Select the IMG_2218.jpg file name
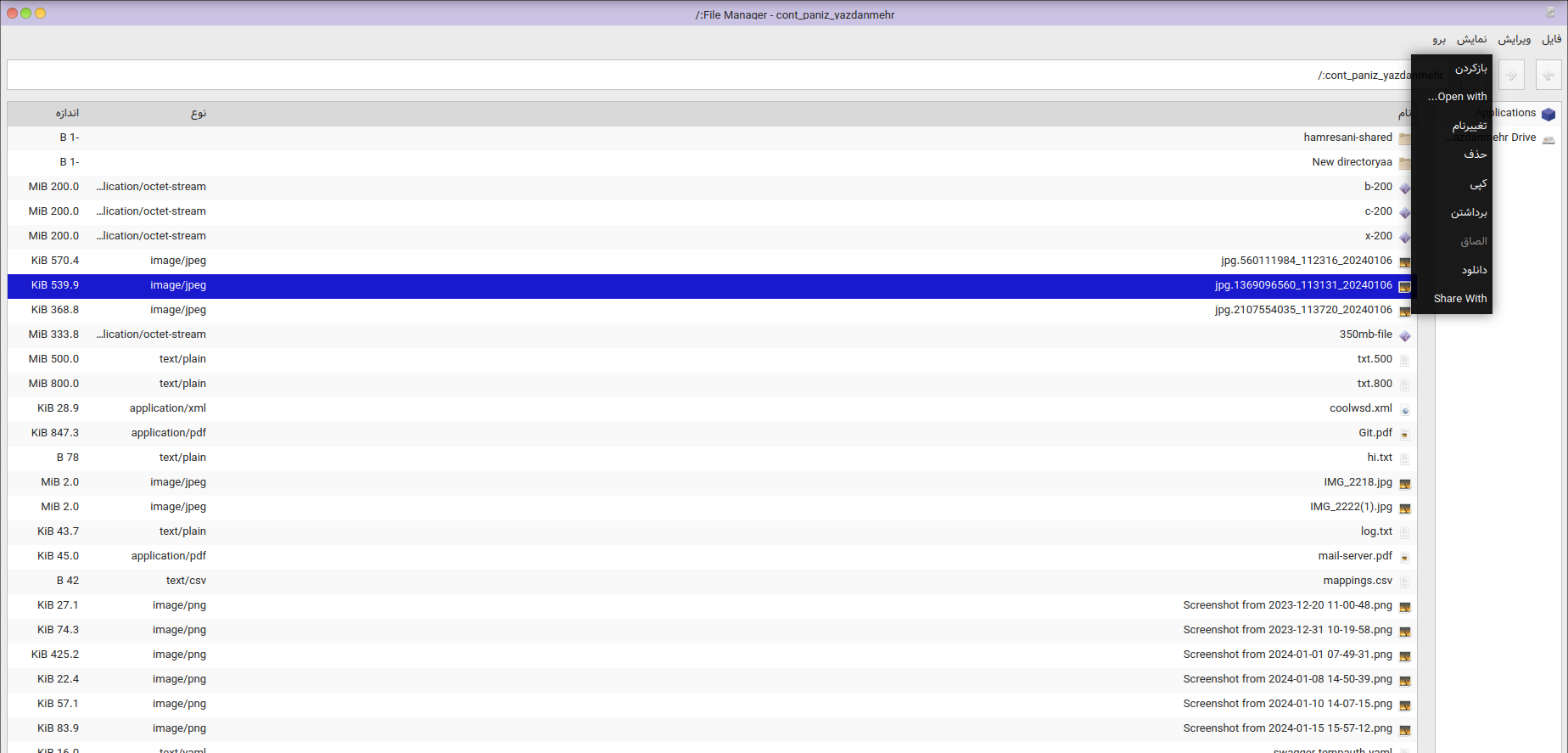This screenshot has width=1568, height=753. (x=1358, y=482)
